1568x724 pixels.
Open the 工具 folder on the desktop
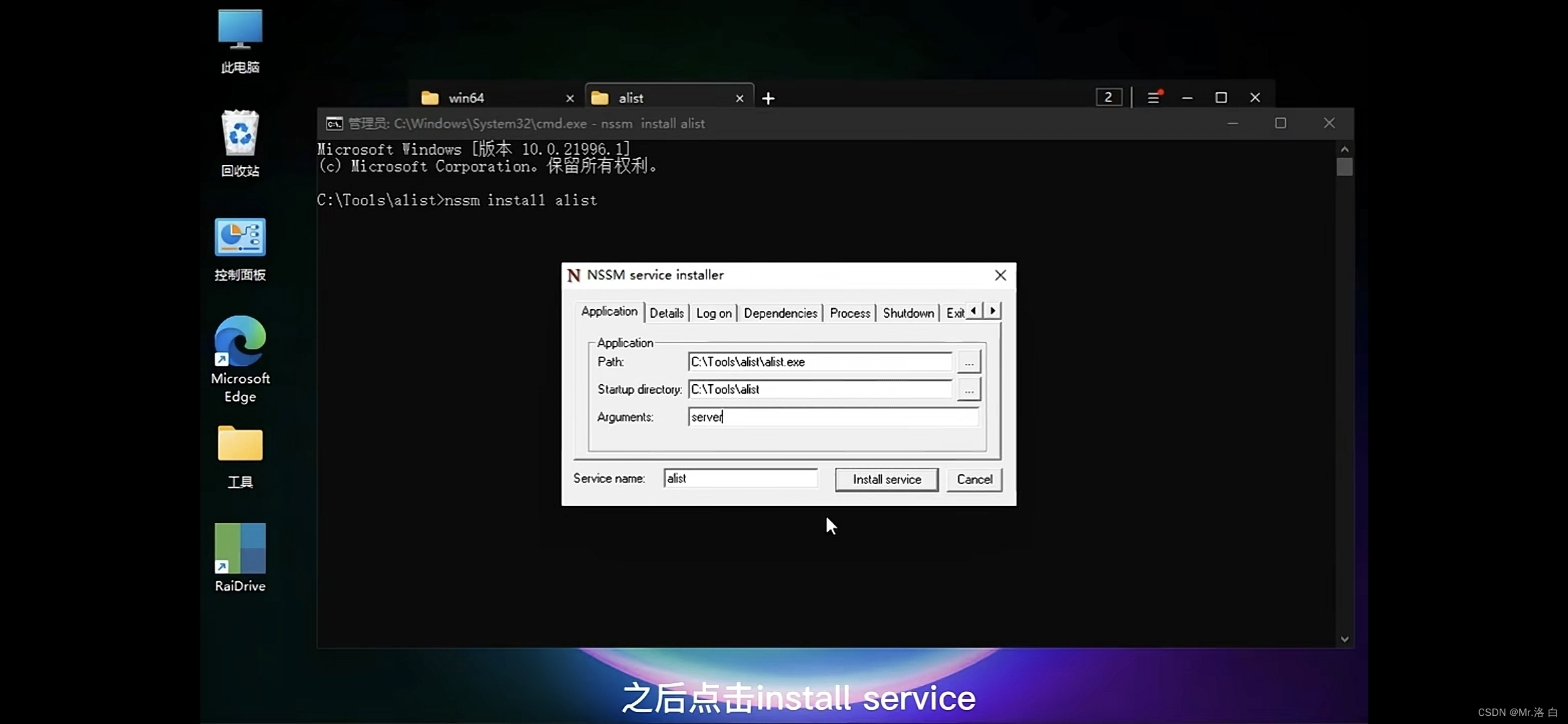pos(240,444)
